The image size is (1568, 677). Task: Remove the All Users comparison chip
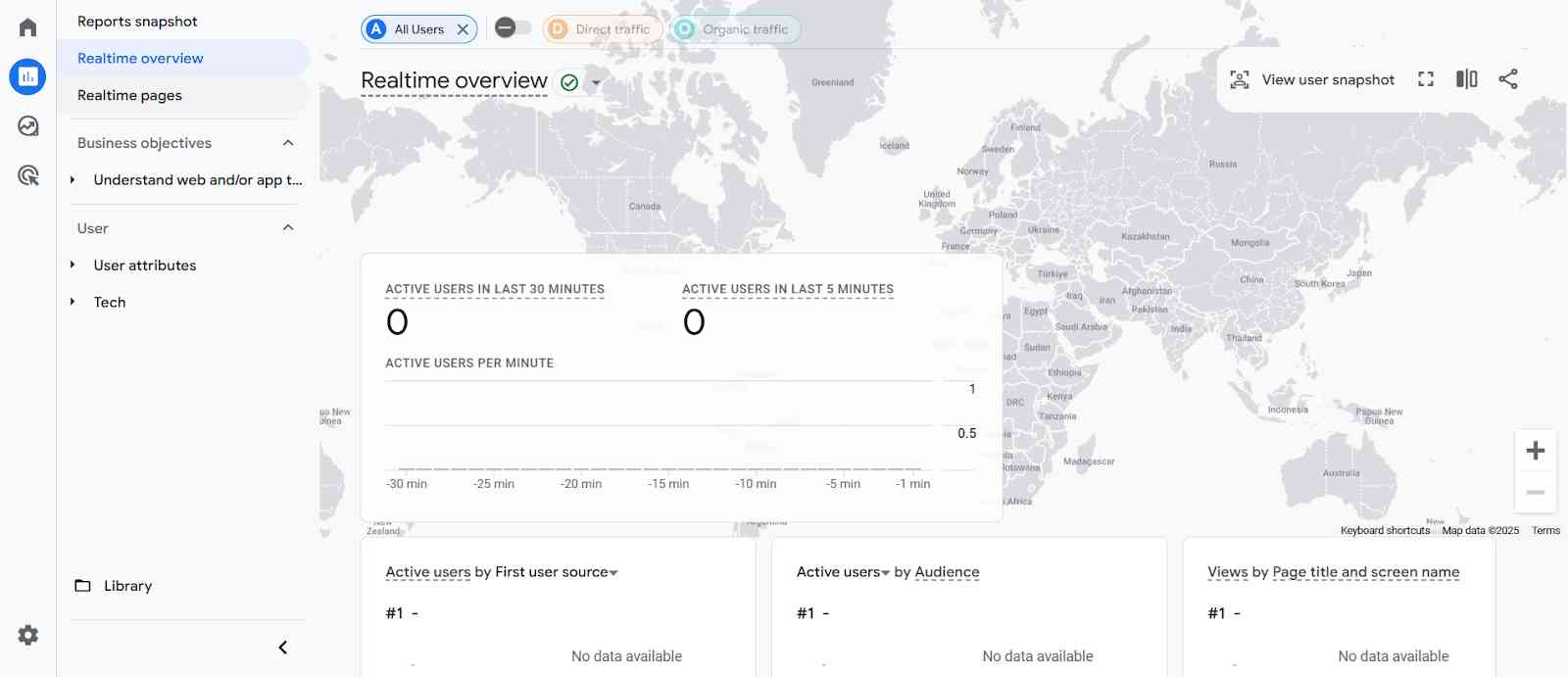[463, 29]
